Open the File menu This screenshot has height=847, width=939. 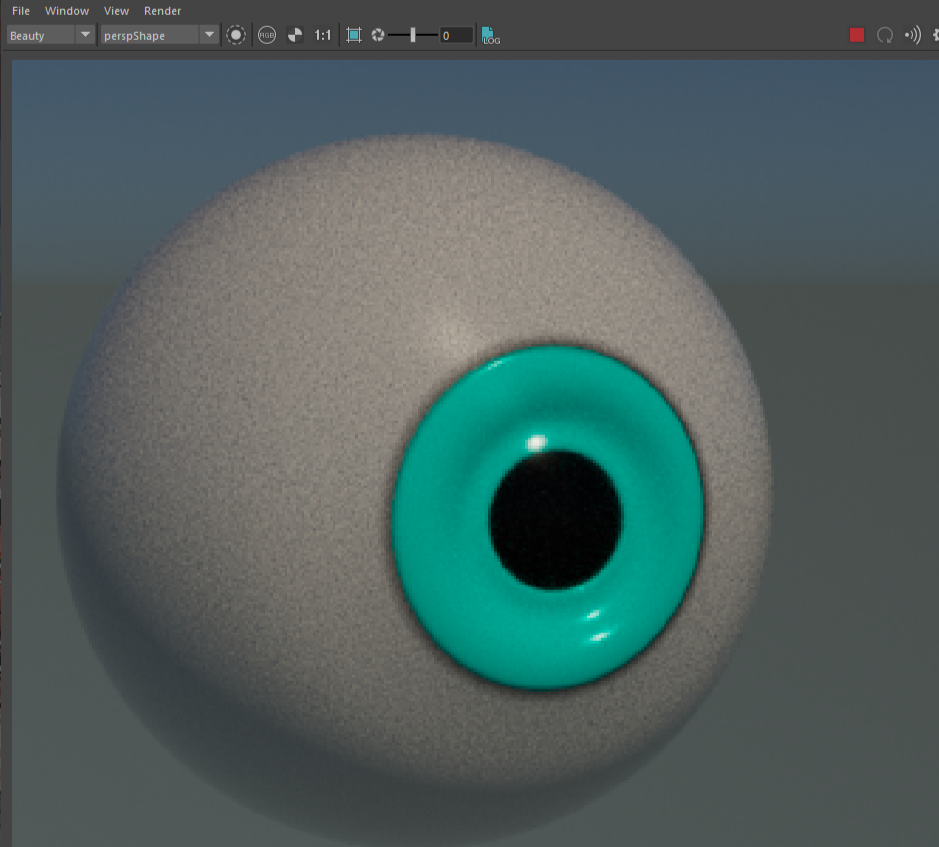click(x=21, y=11)
